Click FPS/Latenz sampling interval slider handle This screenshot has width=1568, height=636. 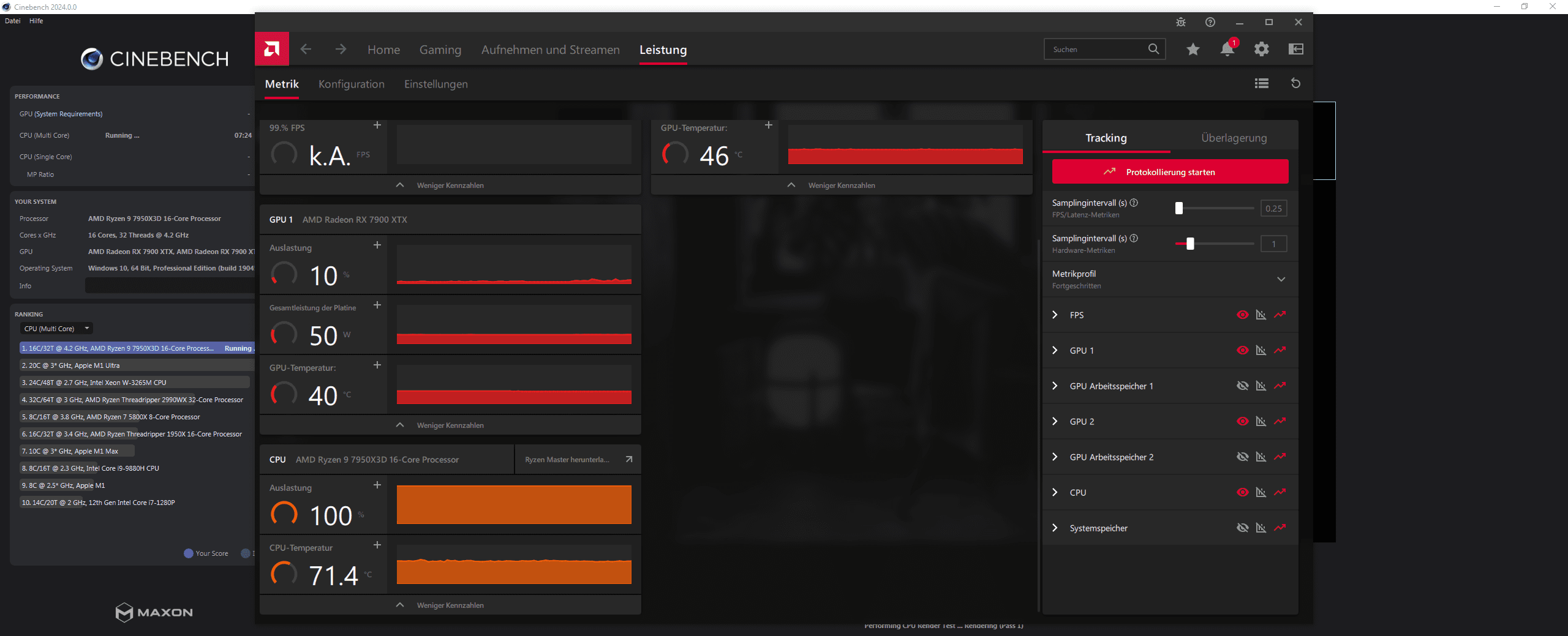(x=1179, y=208)
